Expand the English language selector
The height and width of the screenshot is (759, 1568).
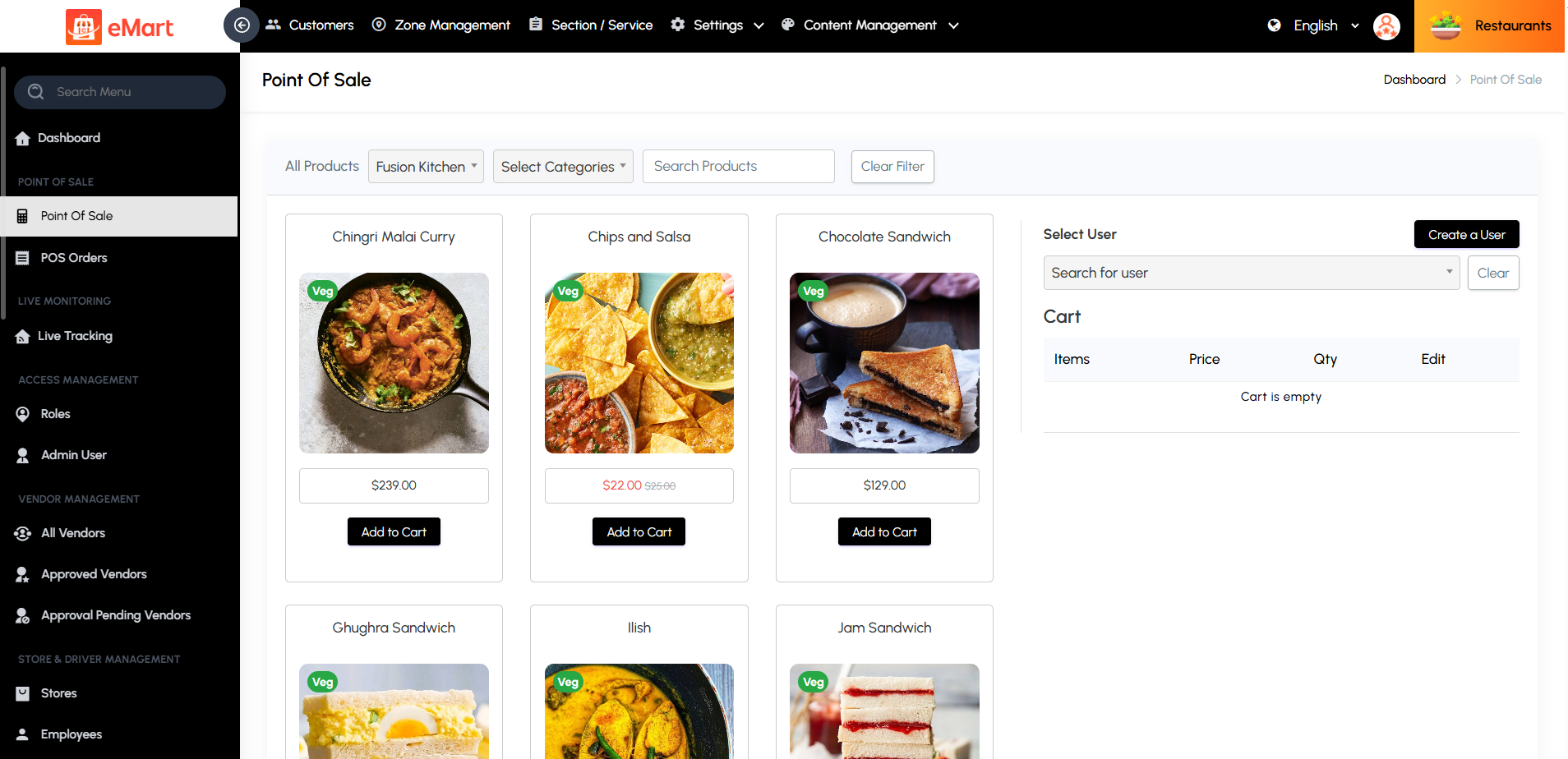coord(1313,25)
